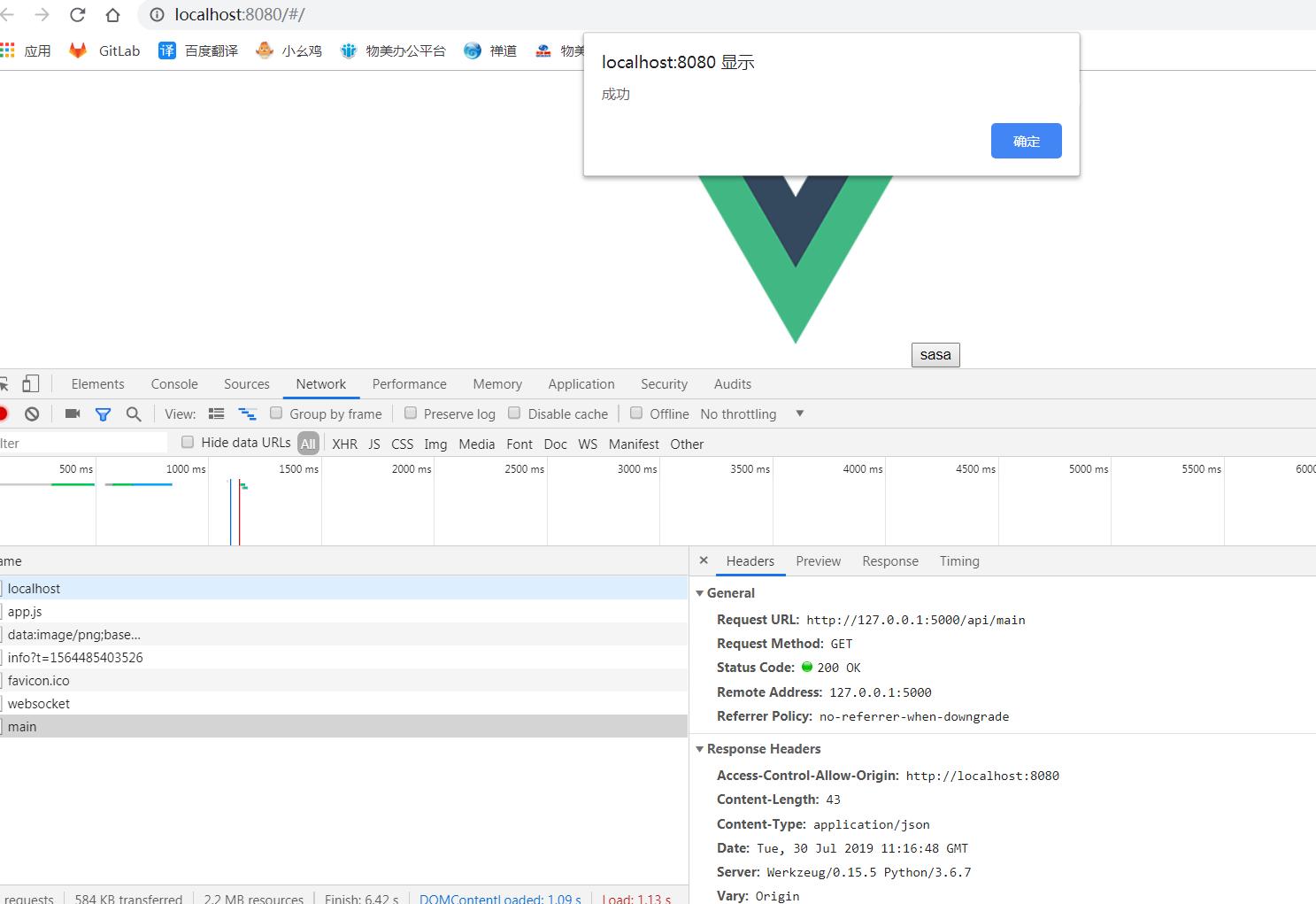Go to browser home page icon
The height and width of the screenshot is (904, 1316).
click(x=112, y=15)
